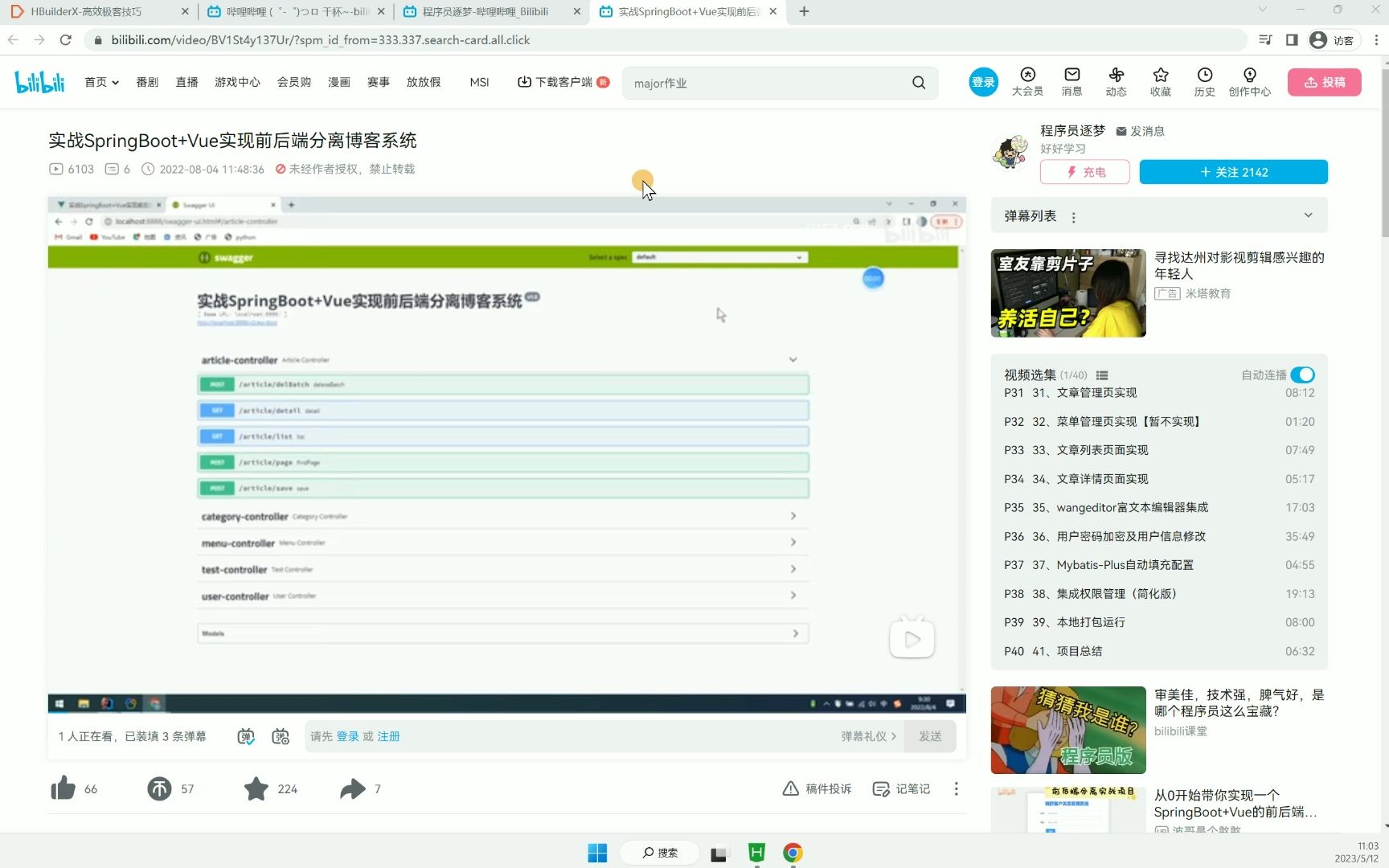Image resolution: width=1389 pixels, height=868 pixels.
Task: Click 记笔记 note icon
Action: click(901, 788)
